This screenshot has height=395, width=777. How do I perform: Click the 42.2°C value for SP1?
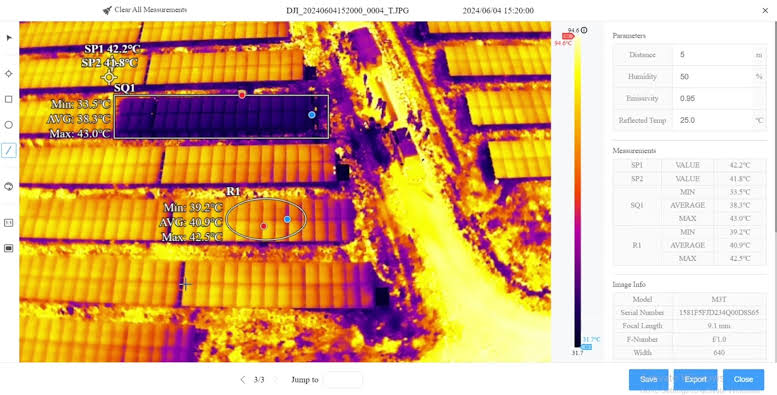[740, 165]
